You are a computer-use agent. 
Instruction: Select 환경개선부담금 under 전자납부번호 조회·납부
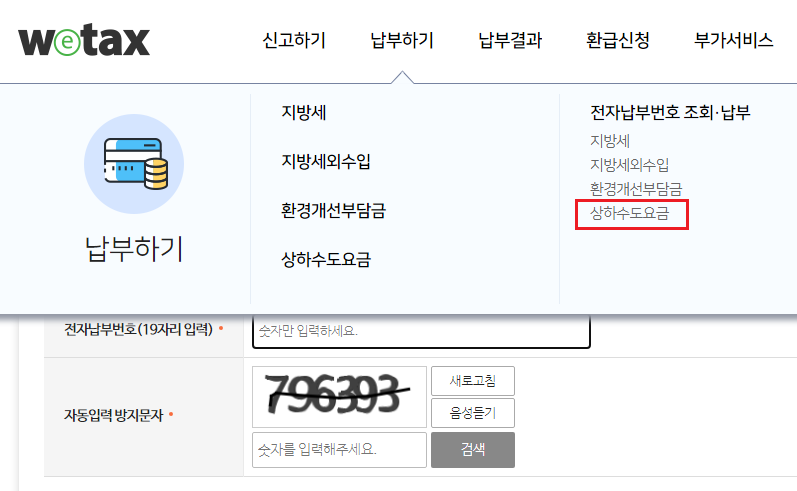coord(636,189)
